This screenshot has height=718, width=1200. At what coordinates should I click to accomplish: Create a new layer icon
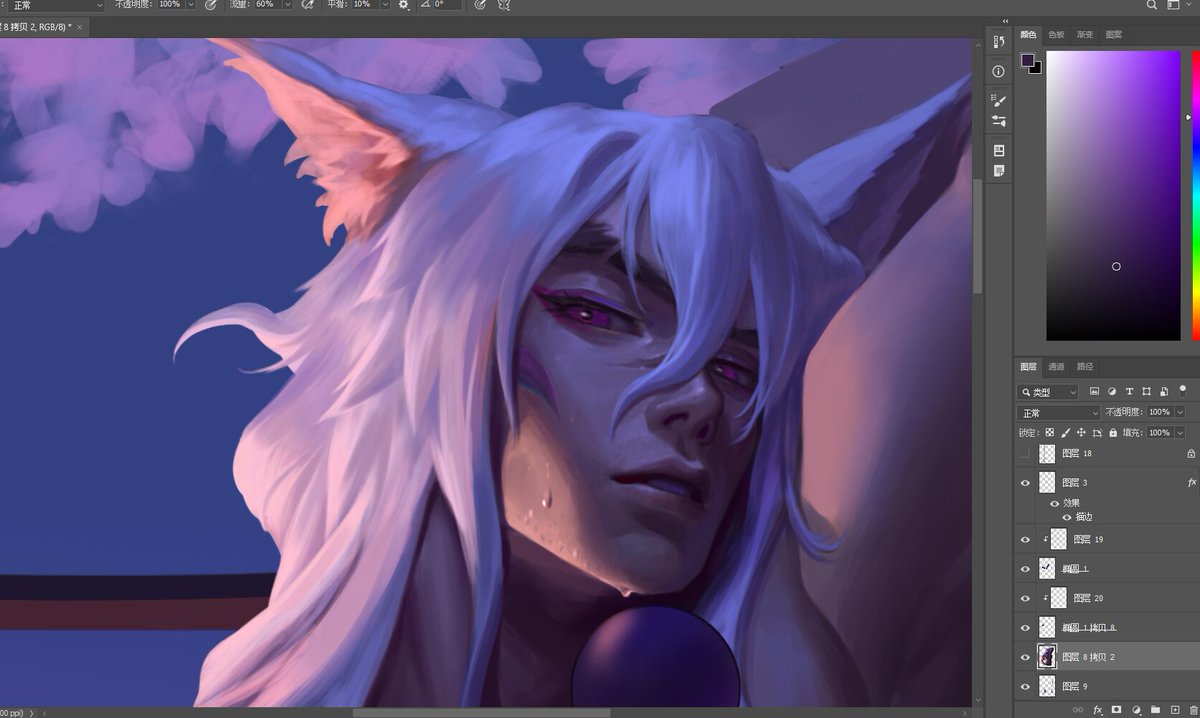(x=1175, y=709)
